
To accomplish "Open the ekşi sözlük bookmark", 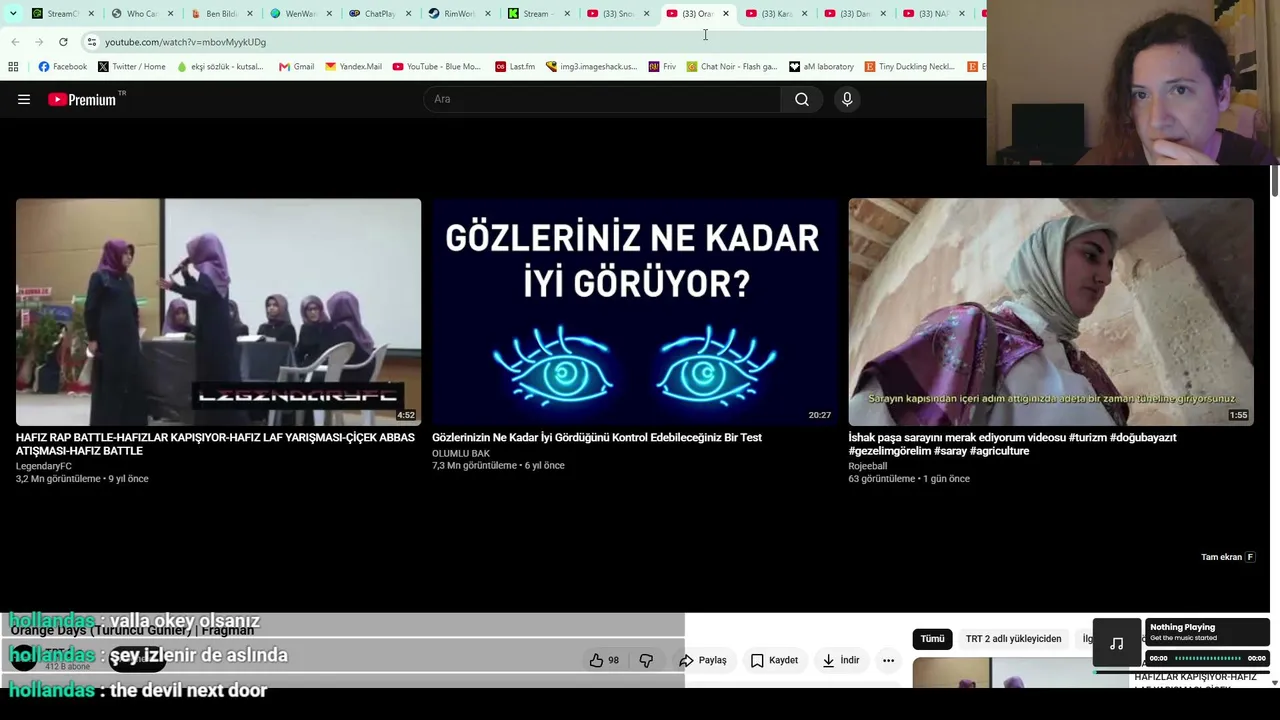I will pos(220,67).
